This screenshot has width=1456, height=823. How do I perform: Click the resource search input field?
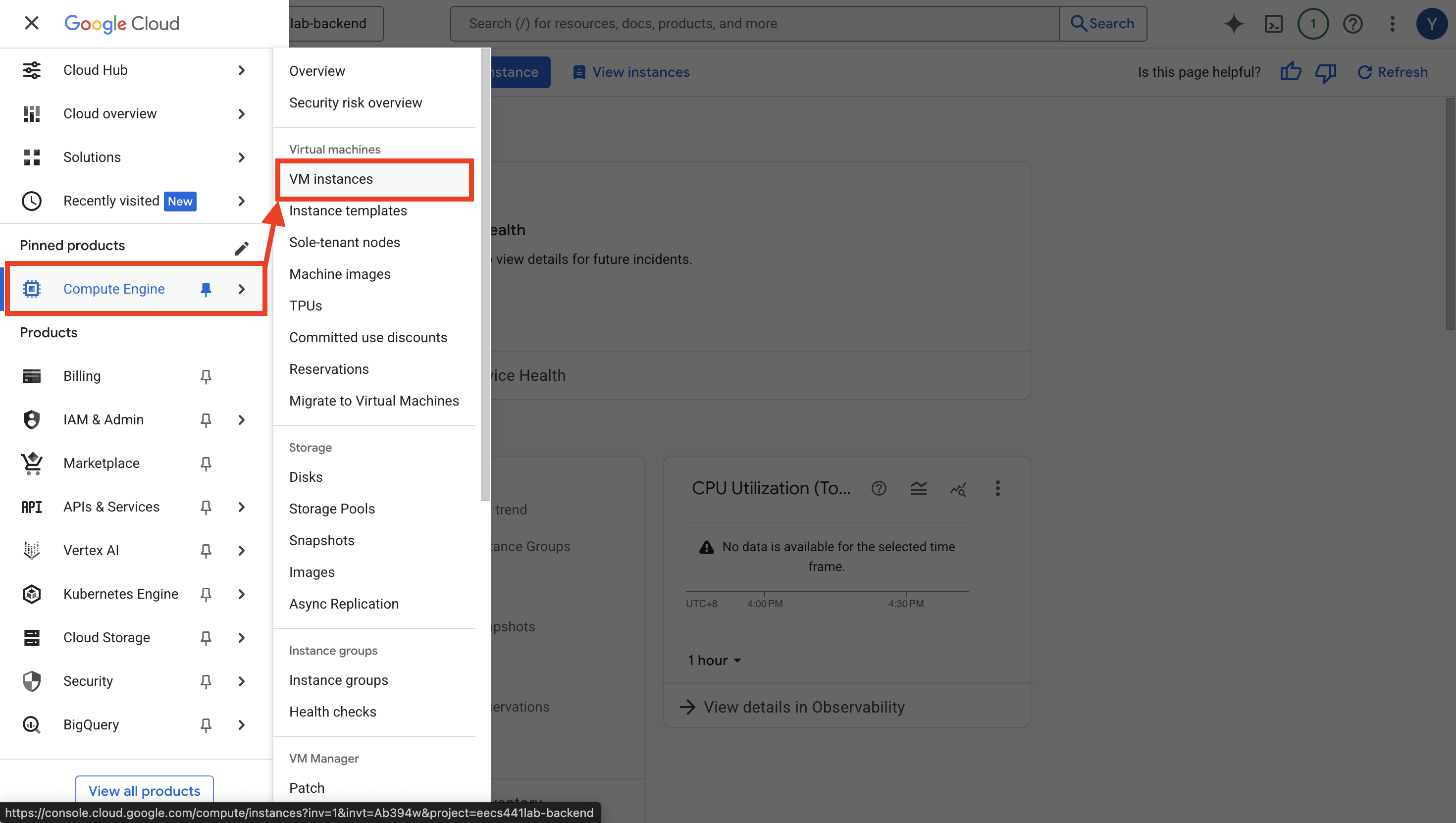(x=754, y=24)
